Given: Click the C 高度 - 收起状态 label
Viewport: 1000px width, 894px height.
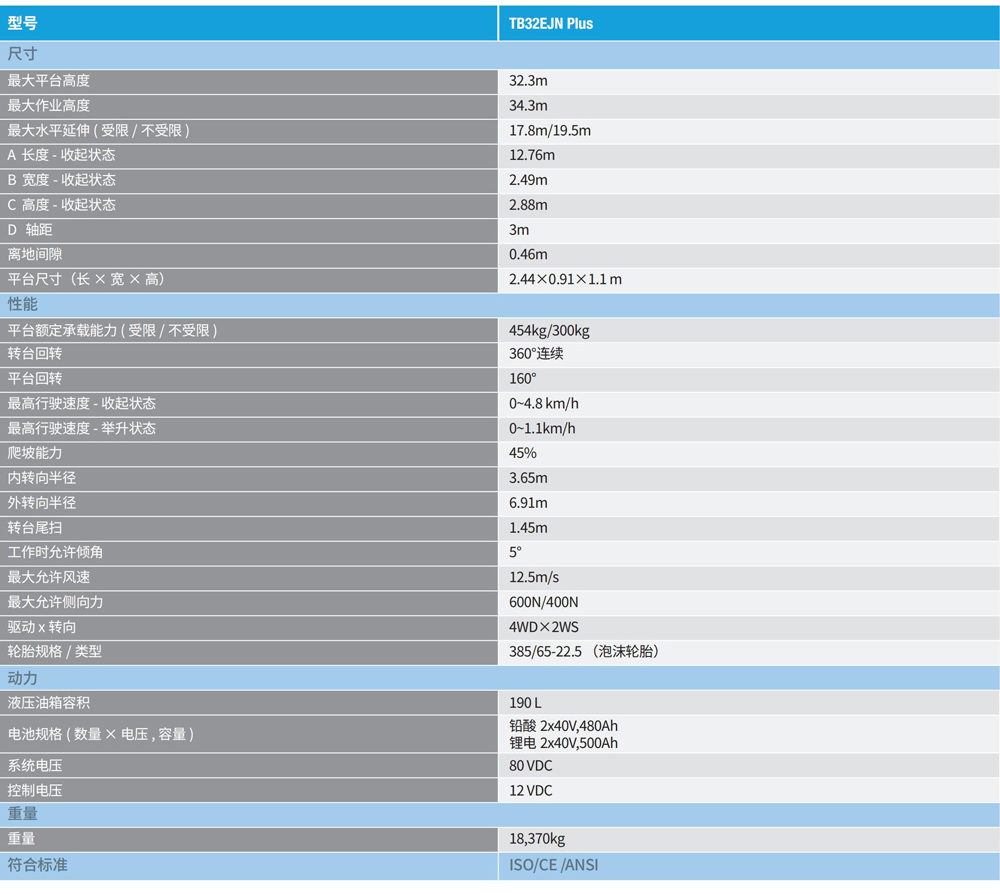Looking at the screenshot, I should [61, 205].
